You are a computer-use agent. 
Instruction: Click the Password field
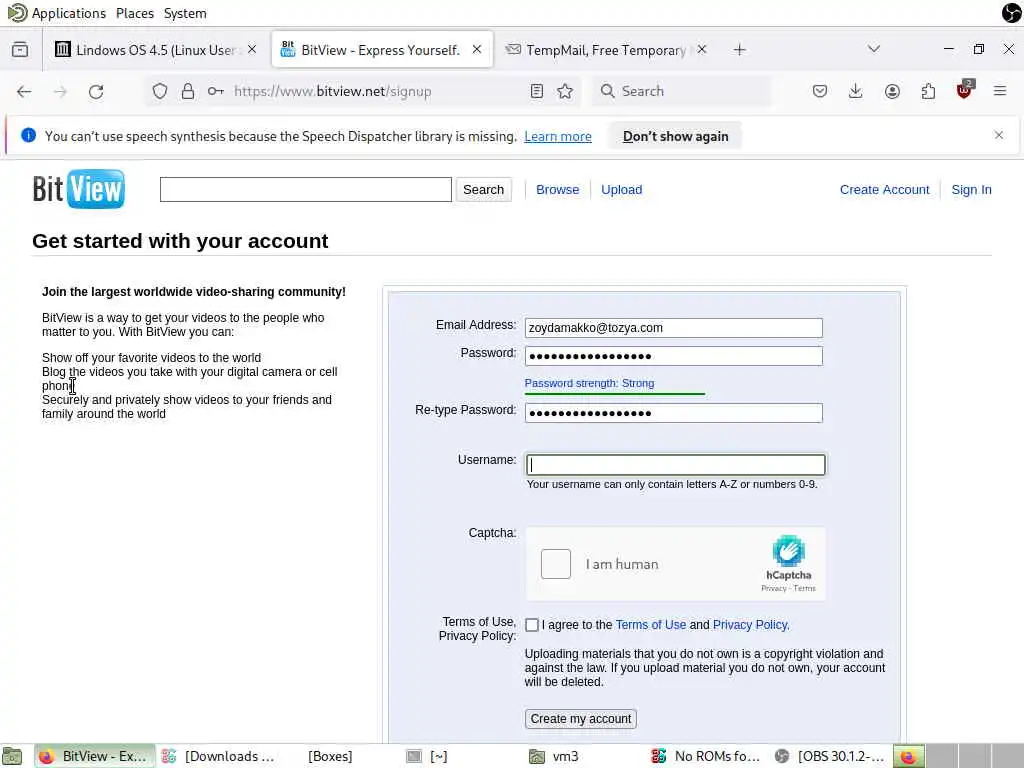click(673, 356)
